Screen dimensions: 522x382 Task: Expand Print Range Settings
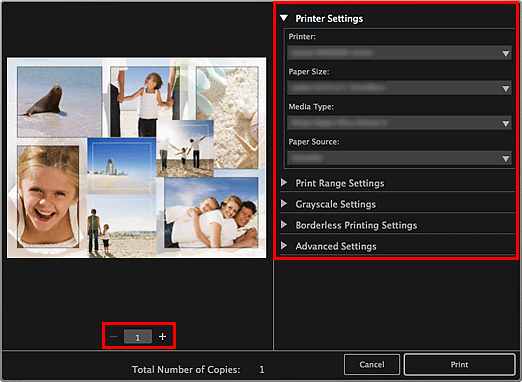point(284,183)
